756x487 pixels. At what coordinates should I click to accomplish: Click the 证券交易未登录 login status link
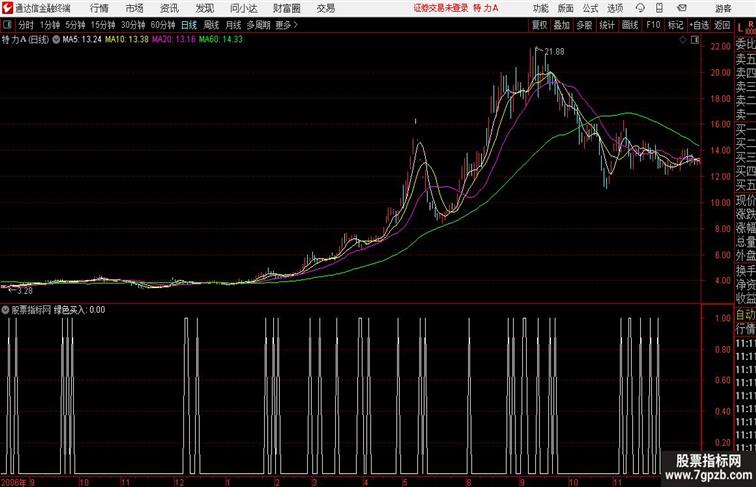[441, 8]
